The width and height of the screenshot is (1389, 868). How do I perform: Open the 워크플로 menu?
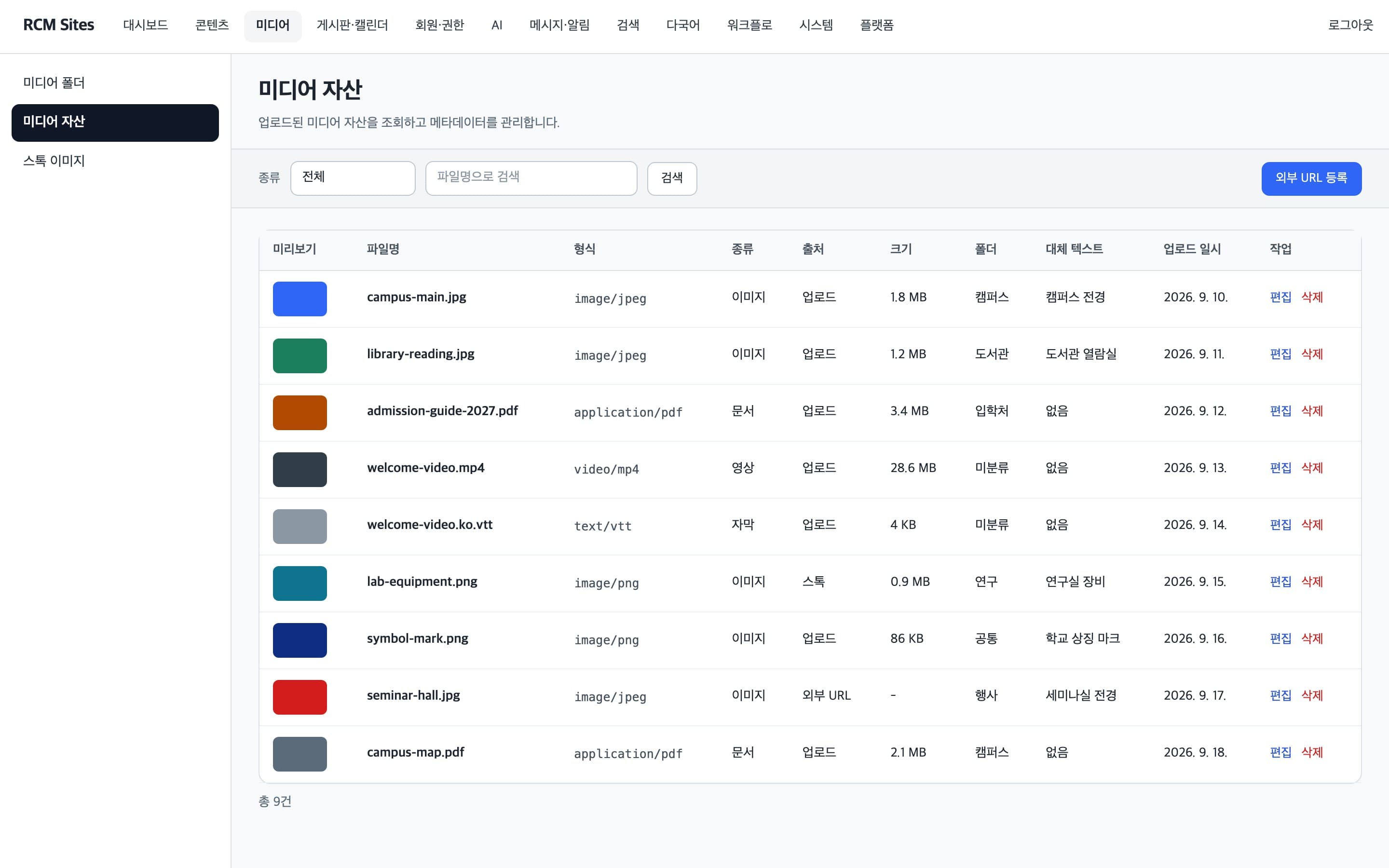click(749, 25)
